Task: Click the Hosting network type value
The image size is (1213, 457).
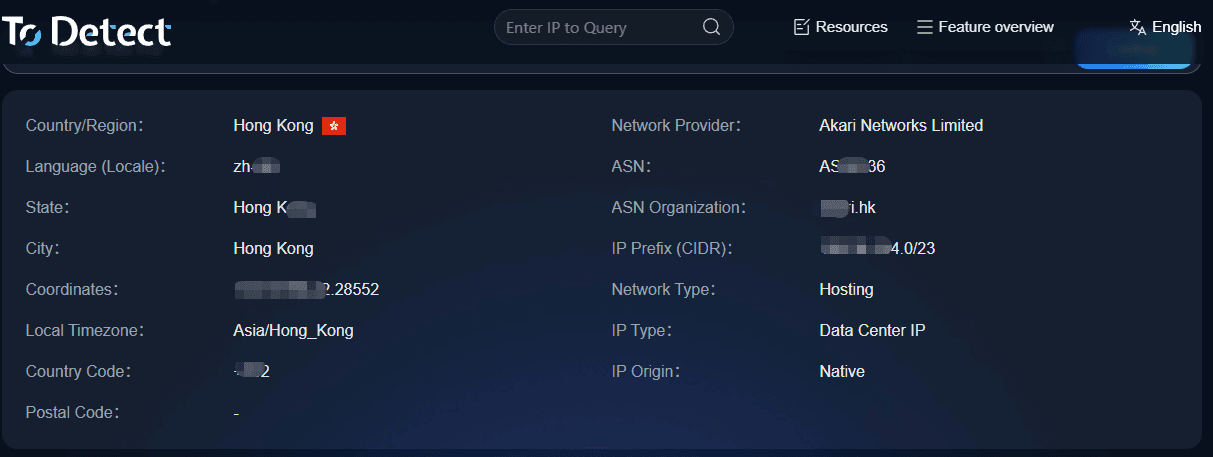Action: tap(846, 289)
